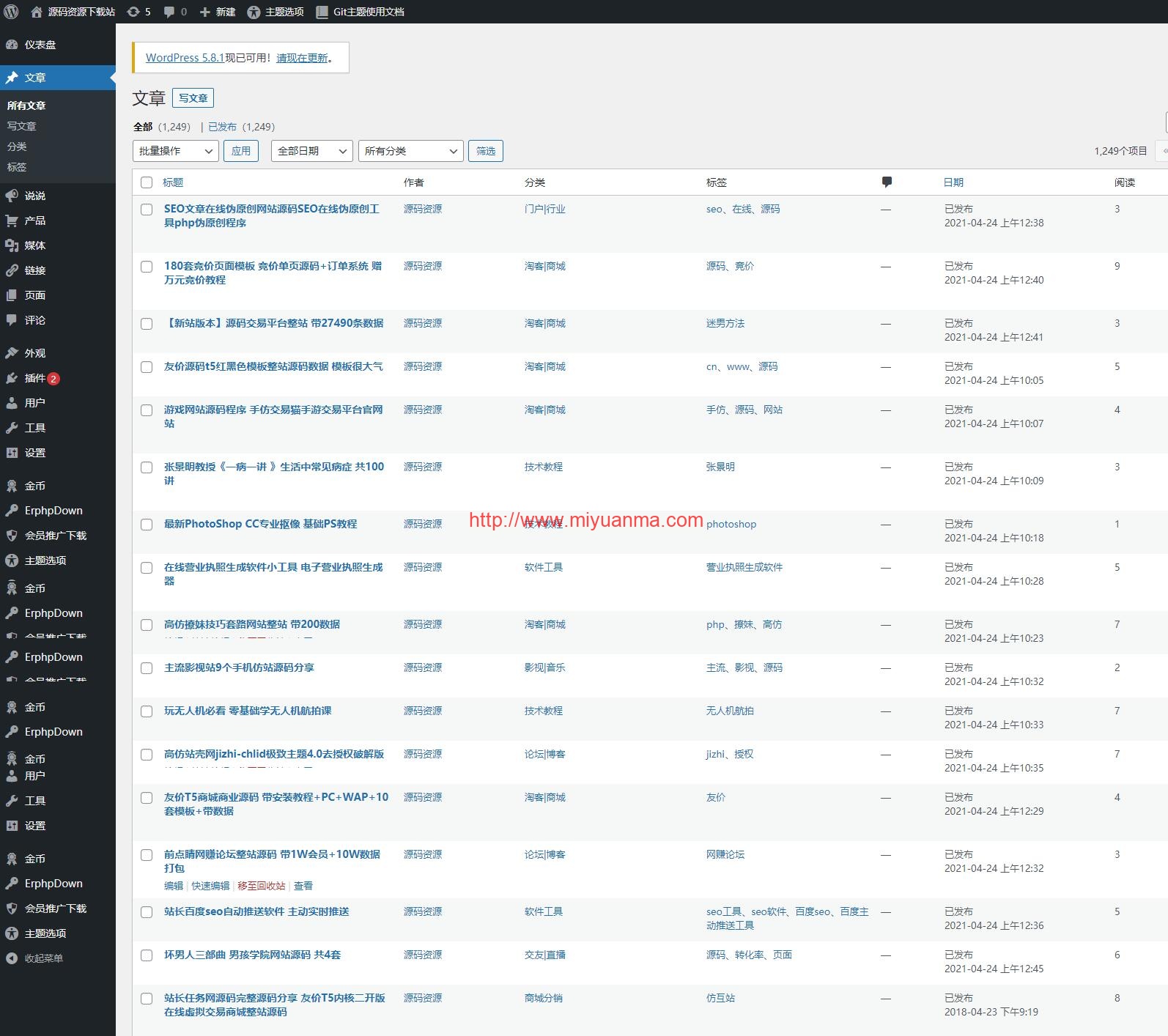Open the 页面 pages icon
Viewport: 1168px width, 1036px height.
[x=12, y=295]
